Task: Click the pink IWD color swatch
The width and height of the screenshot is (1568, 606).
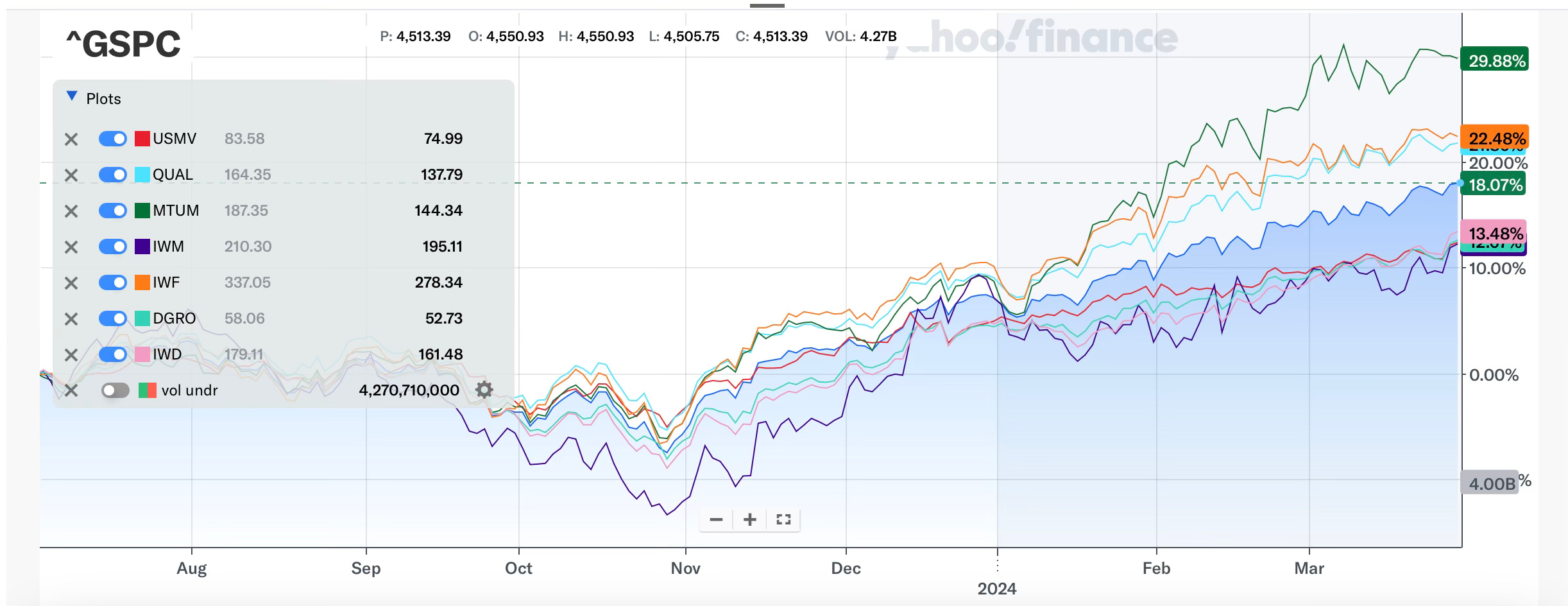Action: point(142,354)
